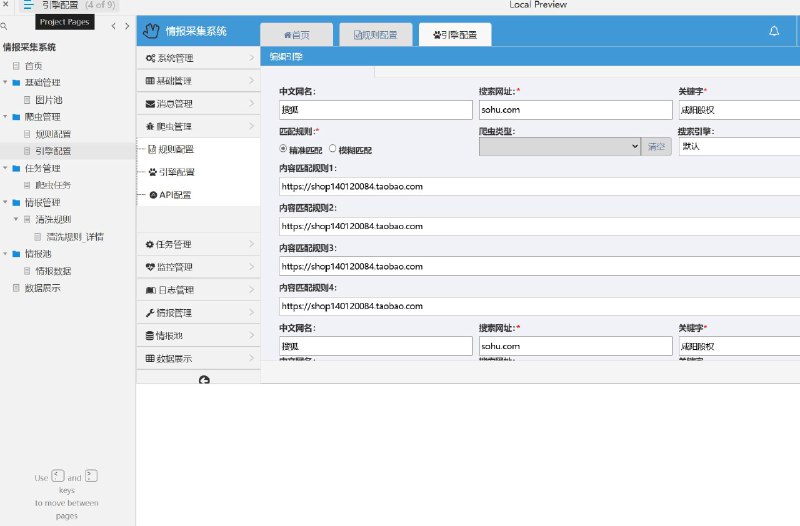This screenshot has width=800, height=526.
Task: Click 情报采集系统 project title in sidebar
Action: (x=29, y=47)
